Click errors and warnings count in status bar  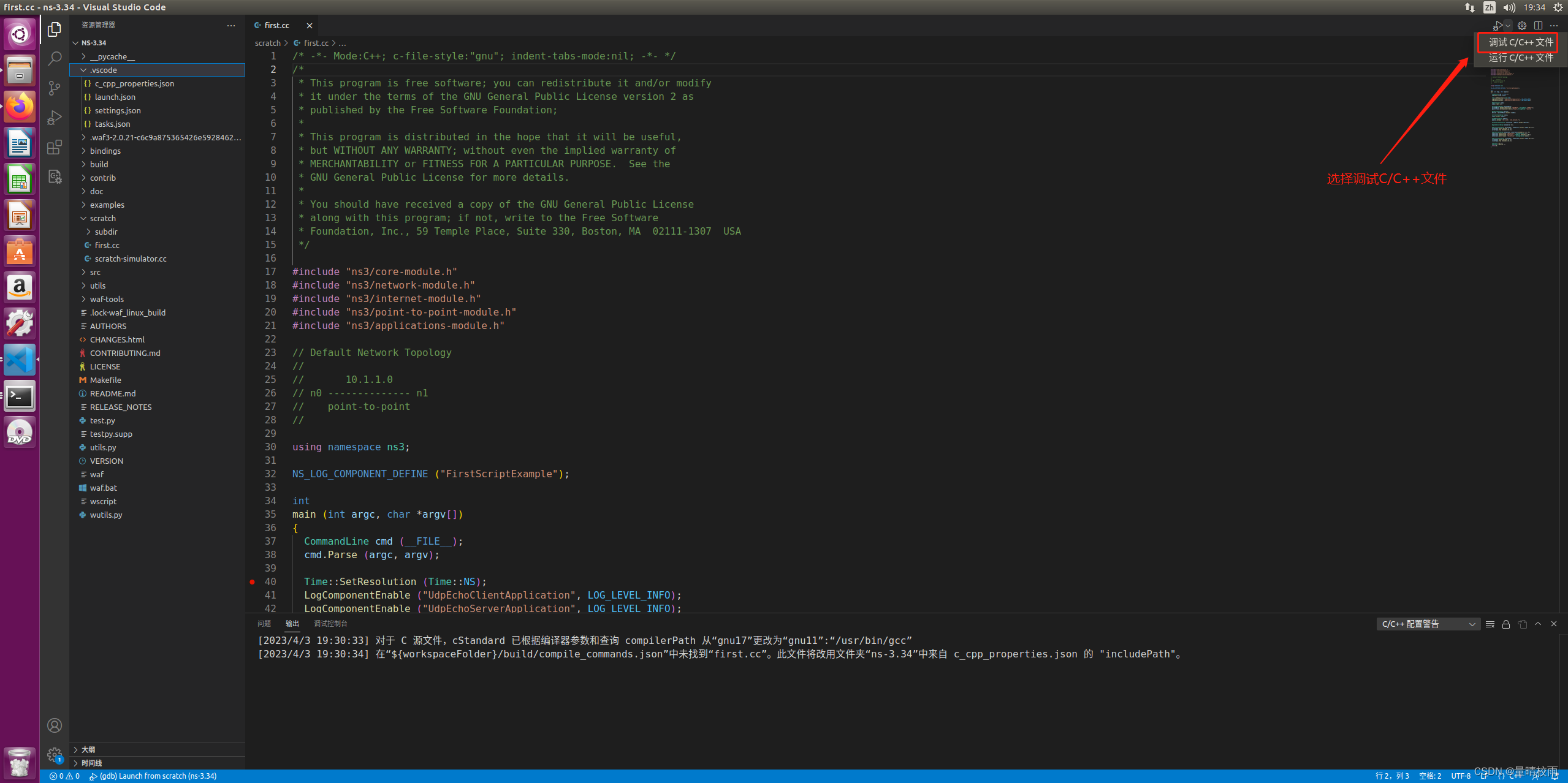click(65, 776)
